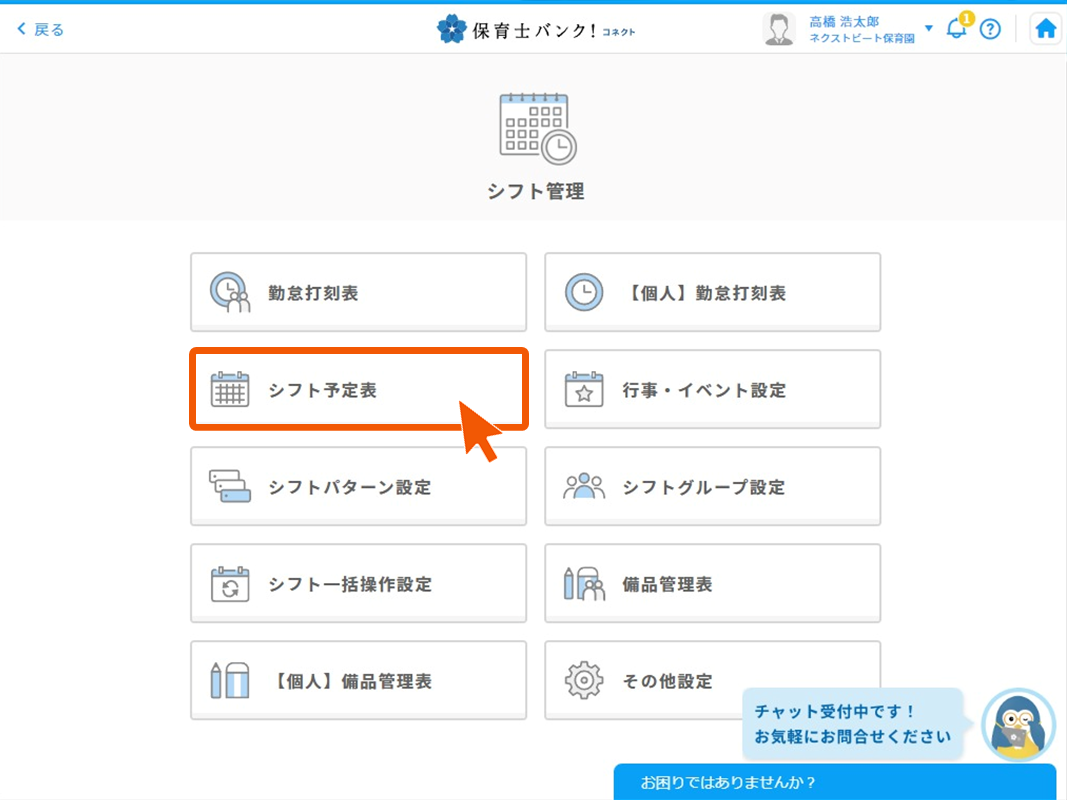The width and height of the screenshot is (1067, 800).
Task: Click the gear icon on その他設定
Action: pyautogui.click(x=585, y=680)
